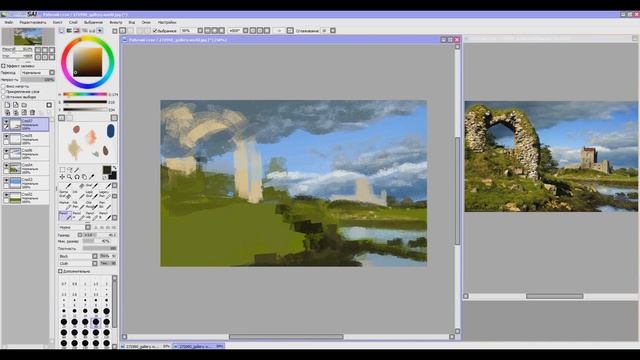Switch to the second document tab at bottom
Image resolution: width=640 pixels, height=360 pixels.
(199, 346)
